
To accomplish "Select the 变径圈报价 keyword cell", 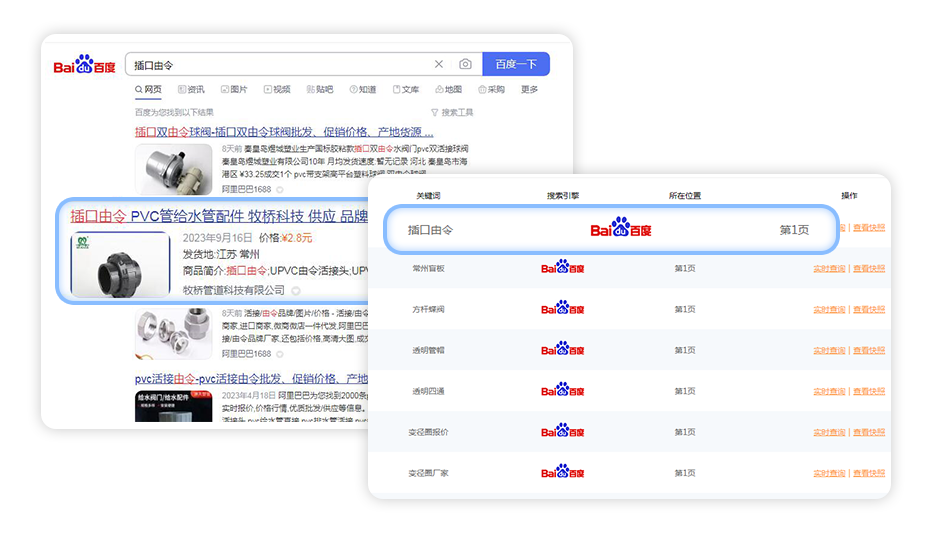I will point(428,432).
